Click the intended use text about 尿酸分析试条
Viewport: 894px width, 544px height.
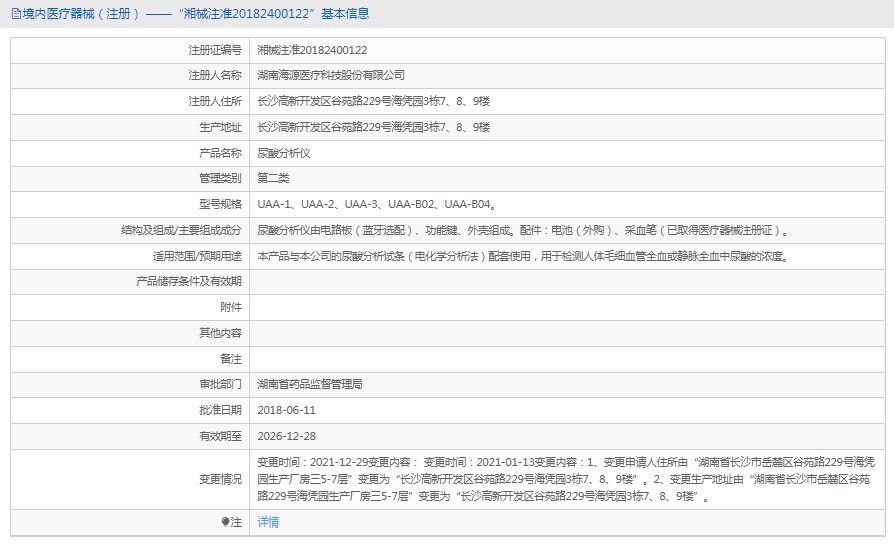click(523, 257)
